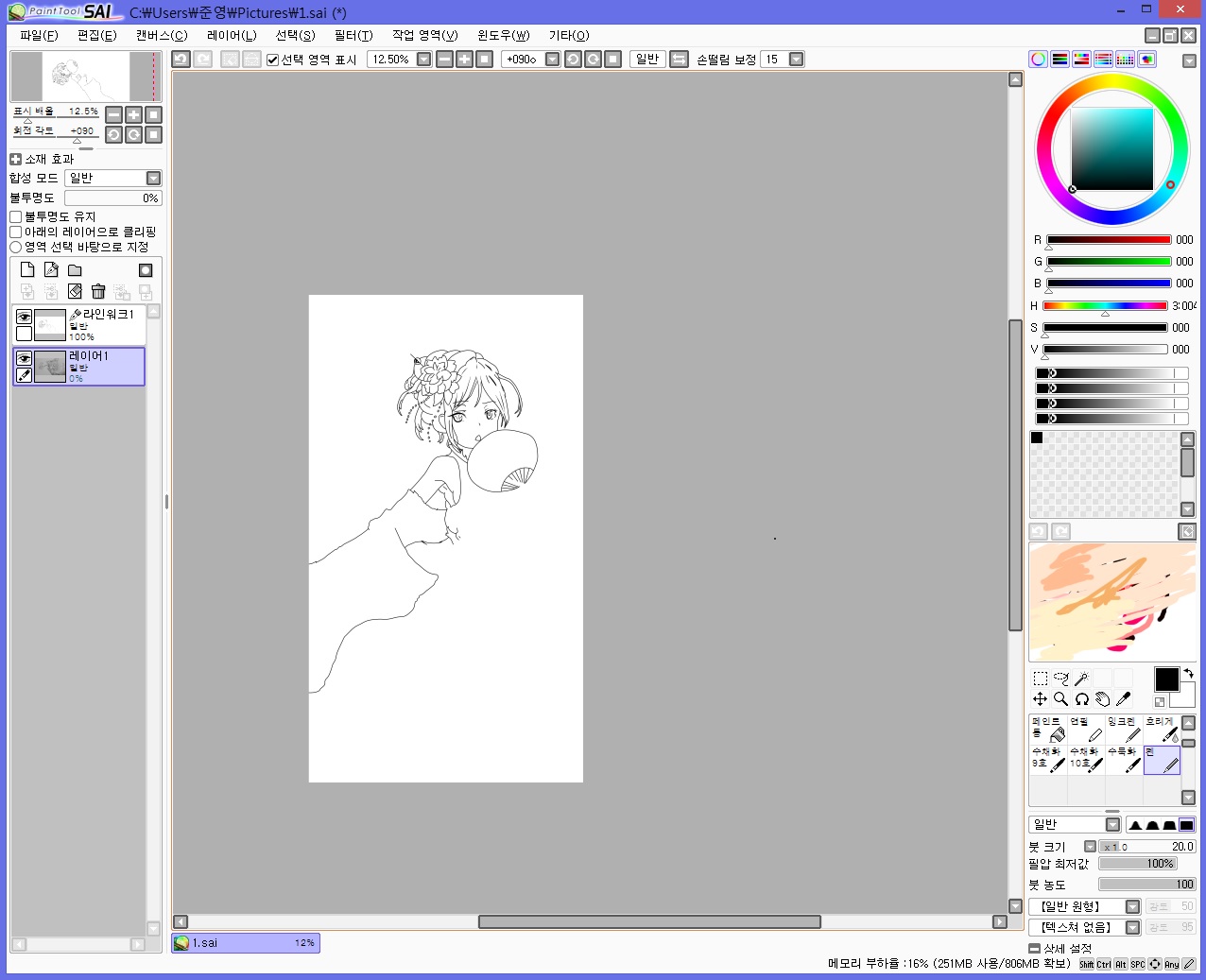This screenshot has height=980, width=1206.
Task: Open the 합성 모드 blending mode dropdown
Action: coord(153,179)
